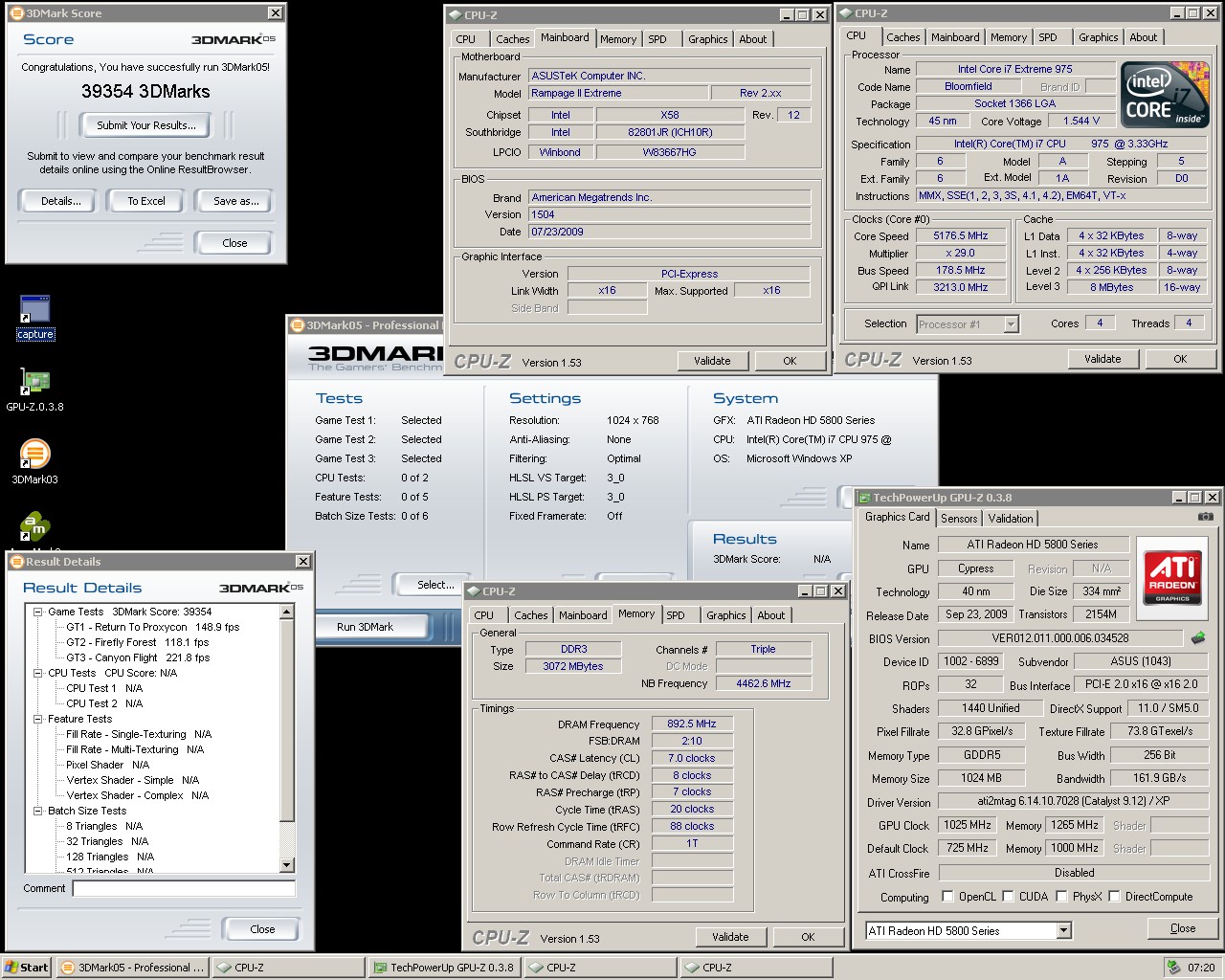Select the GT2 - Firefly Forest row
This screenshot has height=980, width=1225.
click(x=138, y=642)
